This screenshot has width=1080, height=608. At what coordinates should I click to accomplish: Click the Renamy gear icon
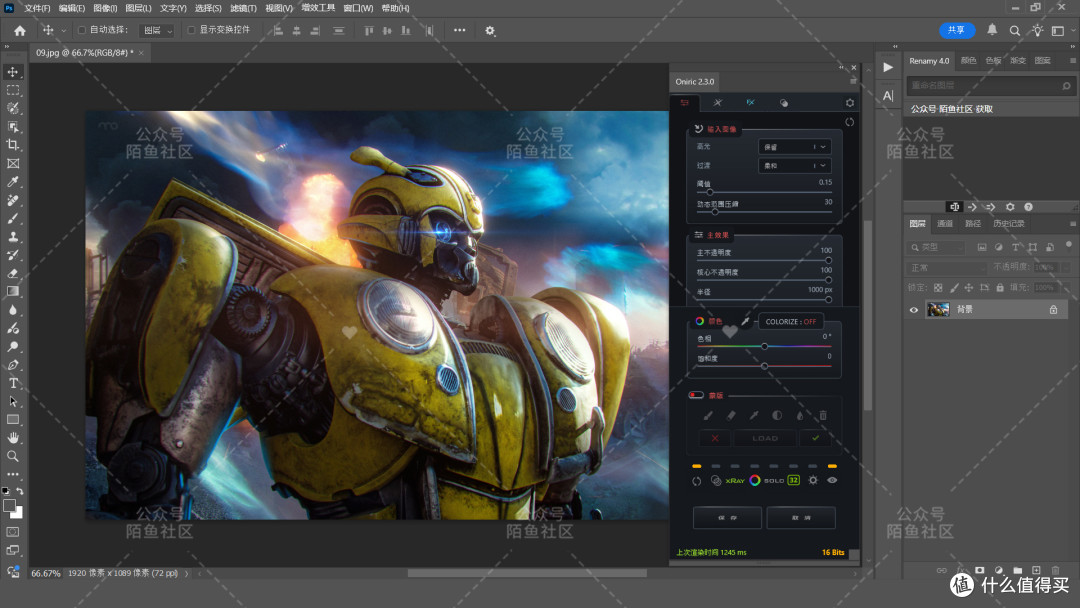click(1010, 207)
